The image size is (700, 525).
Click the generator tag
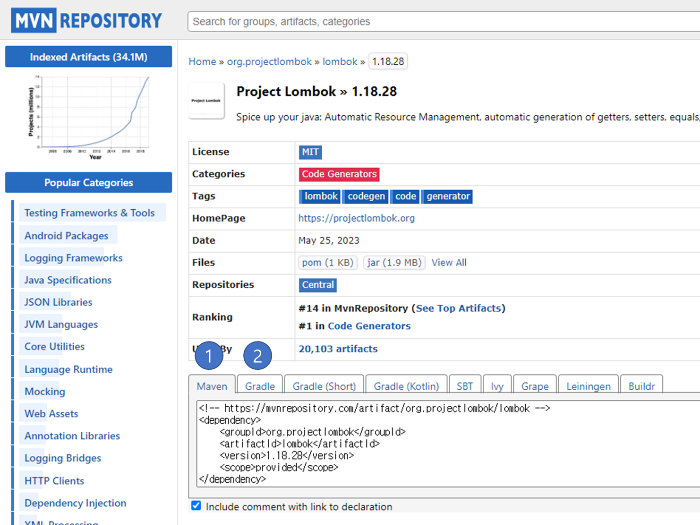pos(447,196)
